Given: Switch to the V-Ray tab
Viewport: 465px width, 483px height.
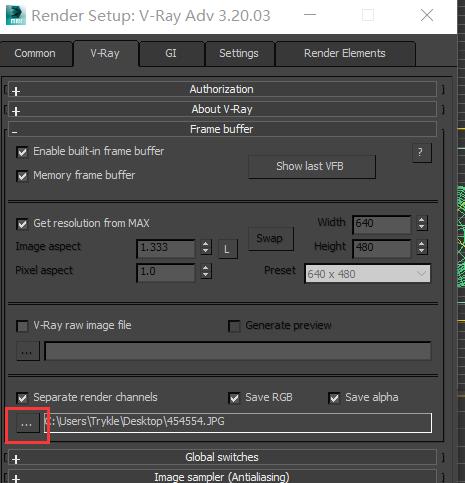Looking at the screenshot, I should point(105,53).
